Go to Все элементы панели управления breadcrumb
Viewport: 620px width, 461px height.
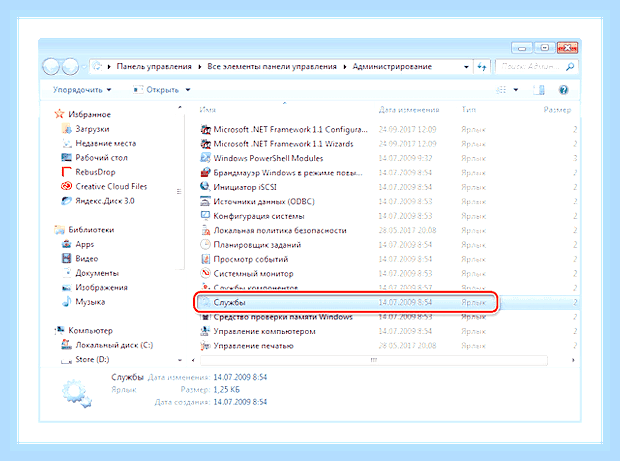[x=272, y=66]
